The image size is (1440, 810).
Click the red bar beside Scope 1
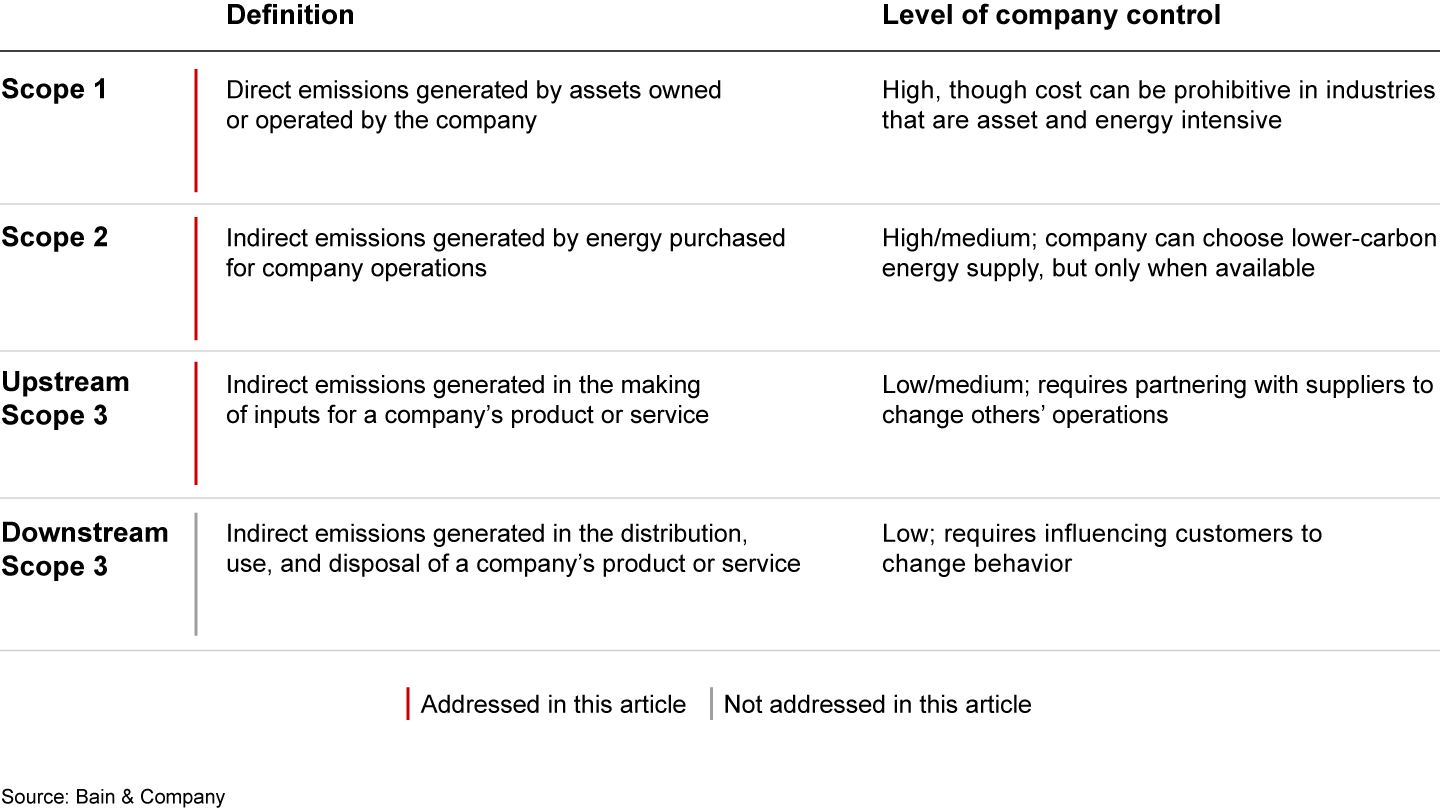[x=196, y=130]
